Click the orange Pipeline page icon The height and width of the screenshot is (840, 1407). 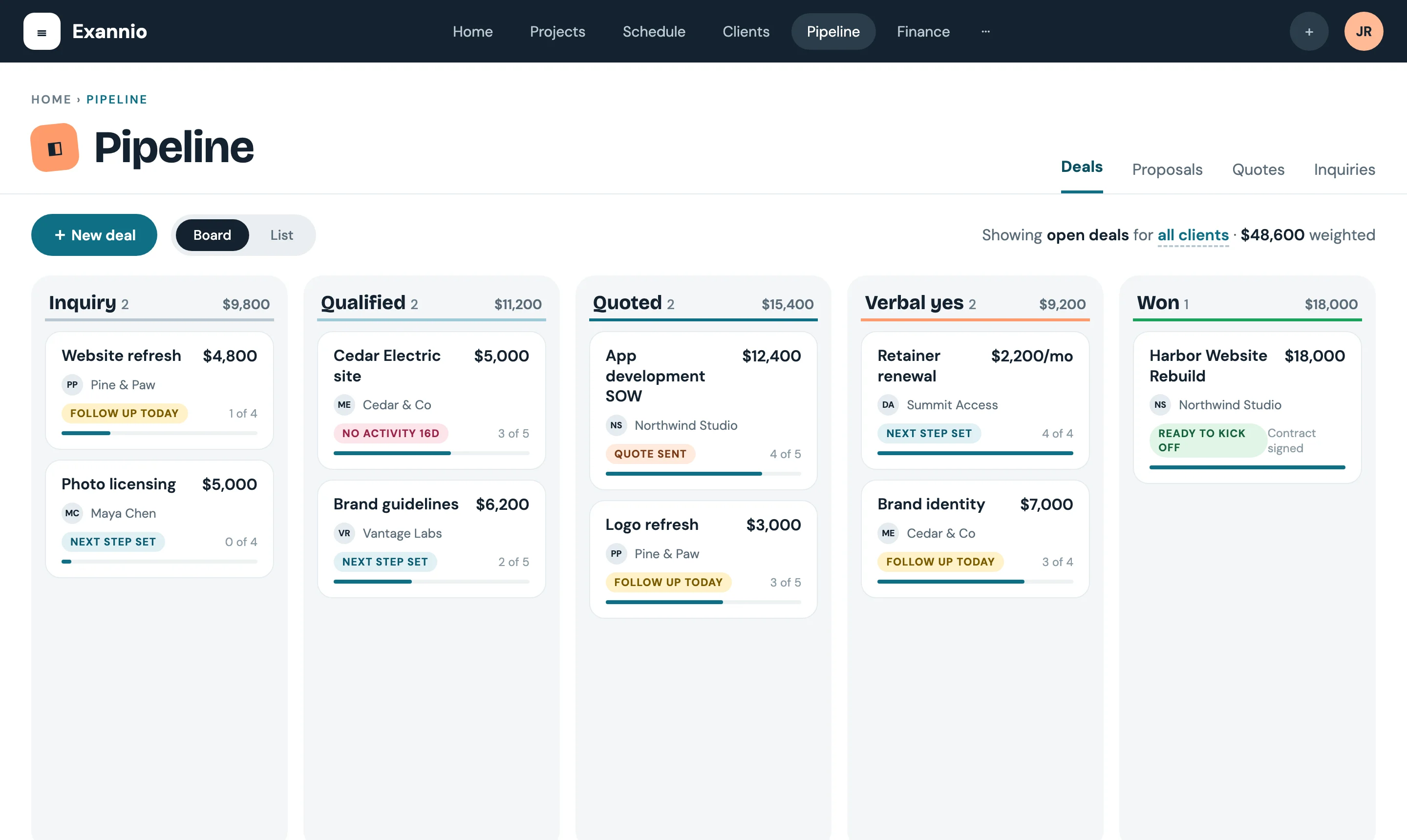pos(55,148)
